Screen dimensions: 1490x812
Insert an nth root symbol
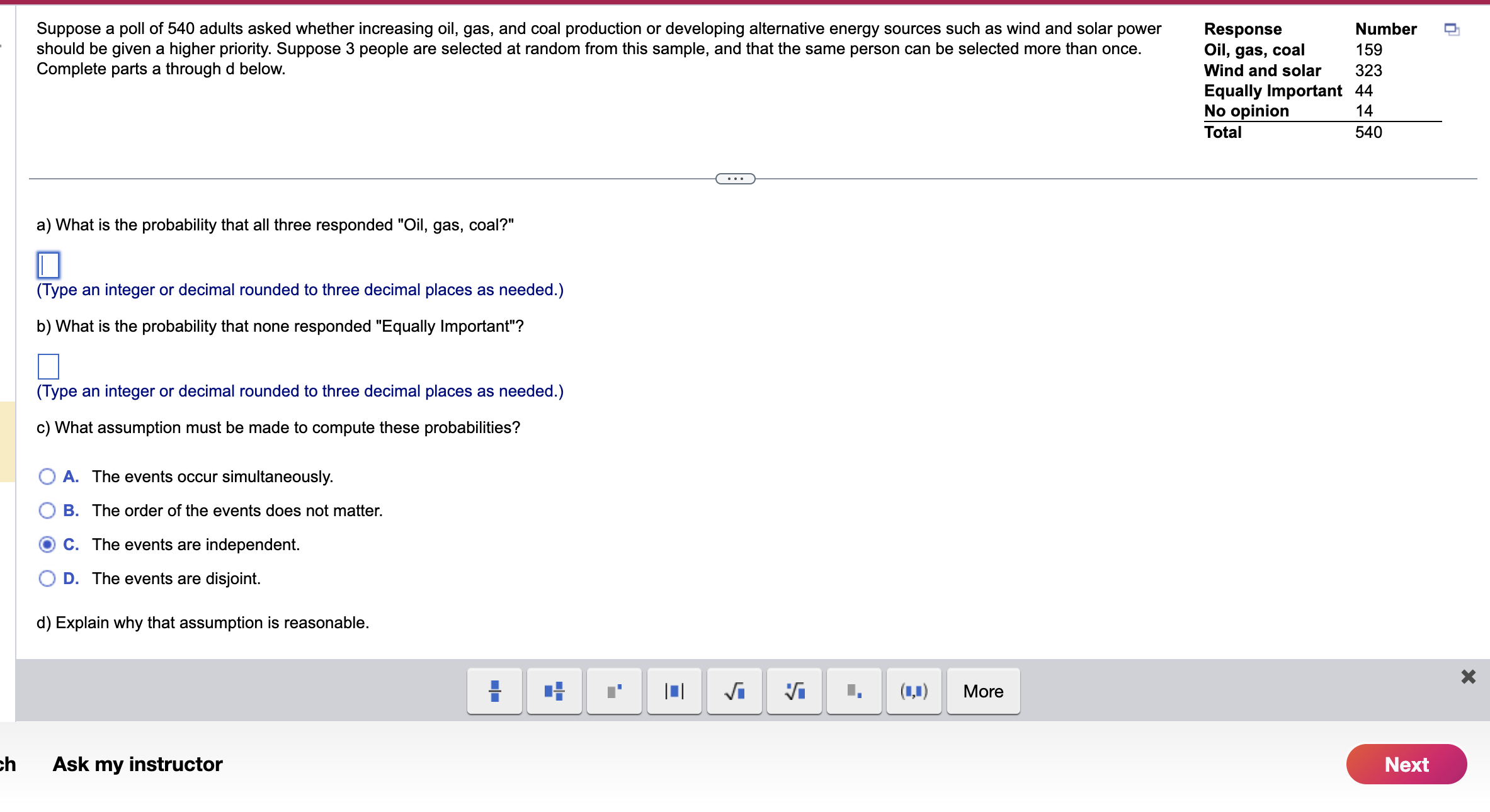point(795,691)
